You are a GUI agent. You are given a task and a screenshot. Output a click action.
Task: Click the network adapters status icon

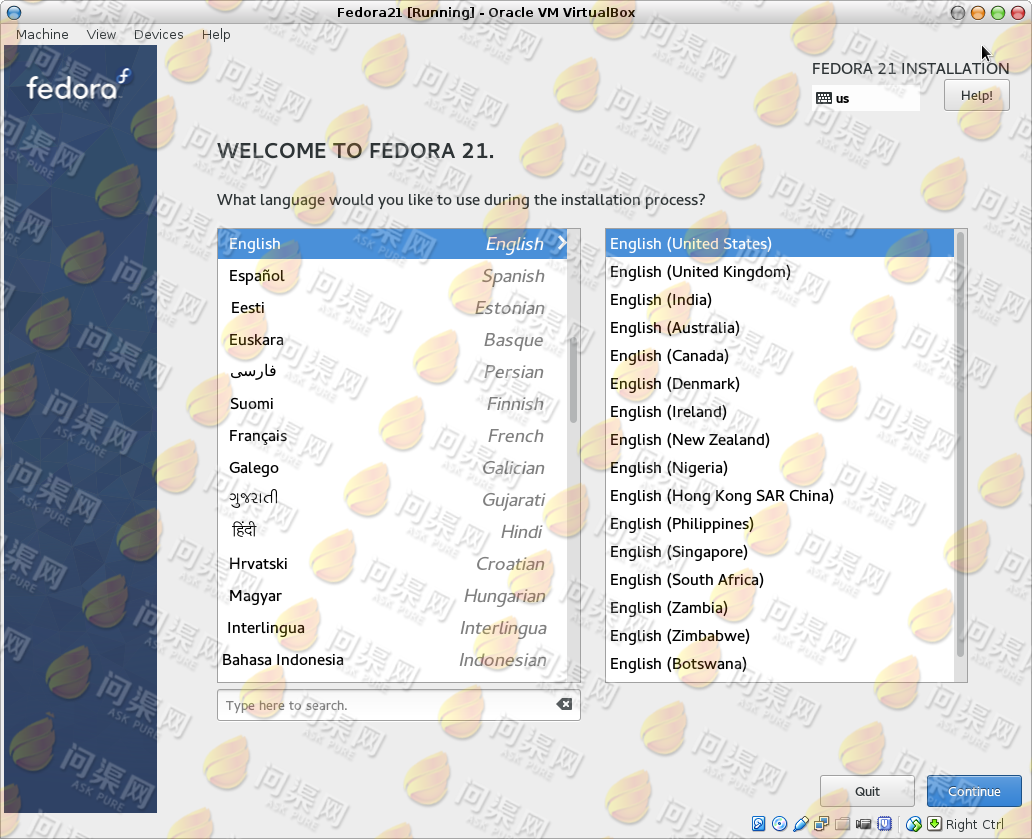[x=821, y=824]
